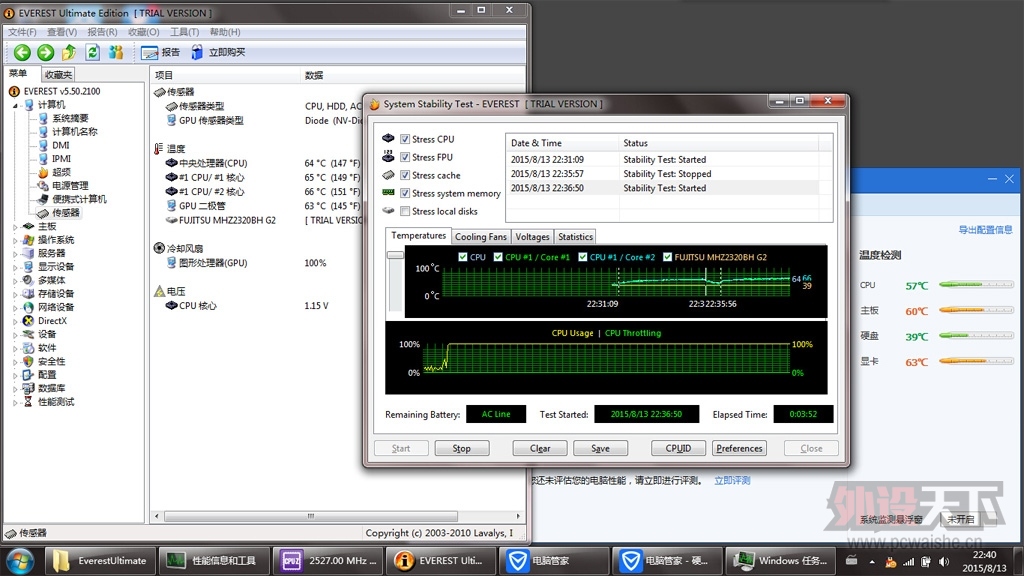This screenshot has width=1024, height=576.
Task: Select 超频 overclock tree item
Action: point(61,172)
